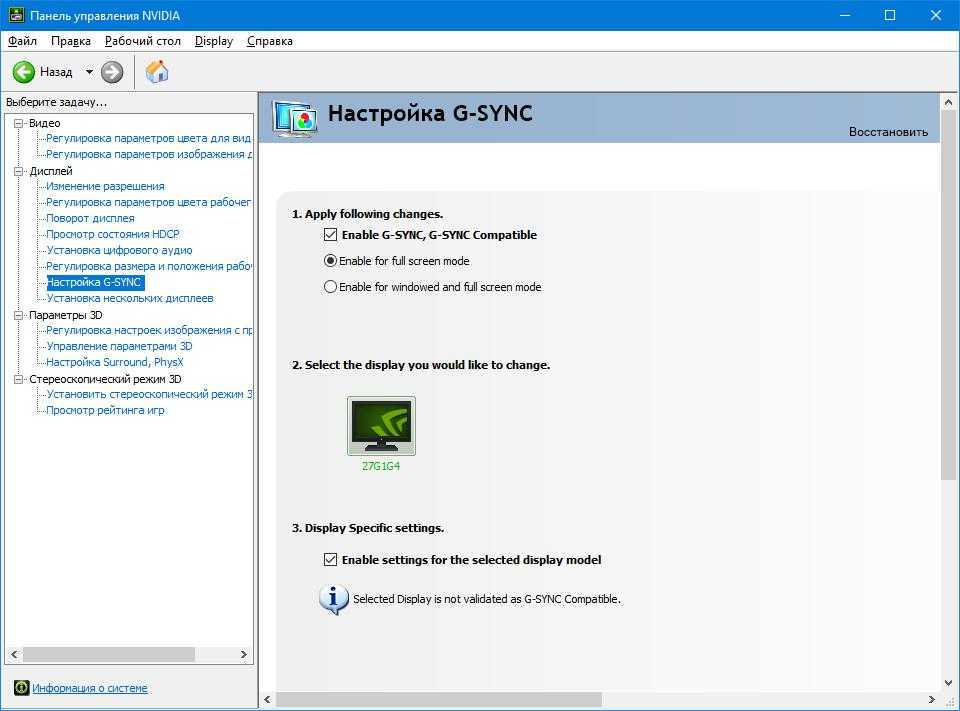Open Регулировка параметров цвета рабочего стола
960x711 pixels.
(149, 202)
